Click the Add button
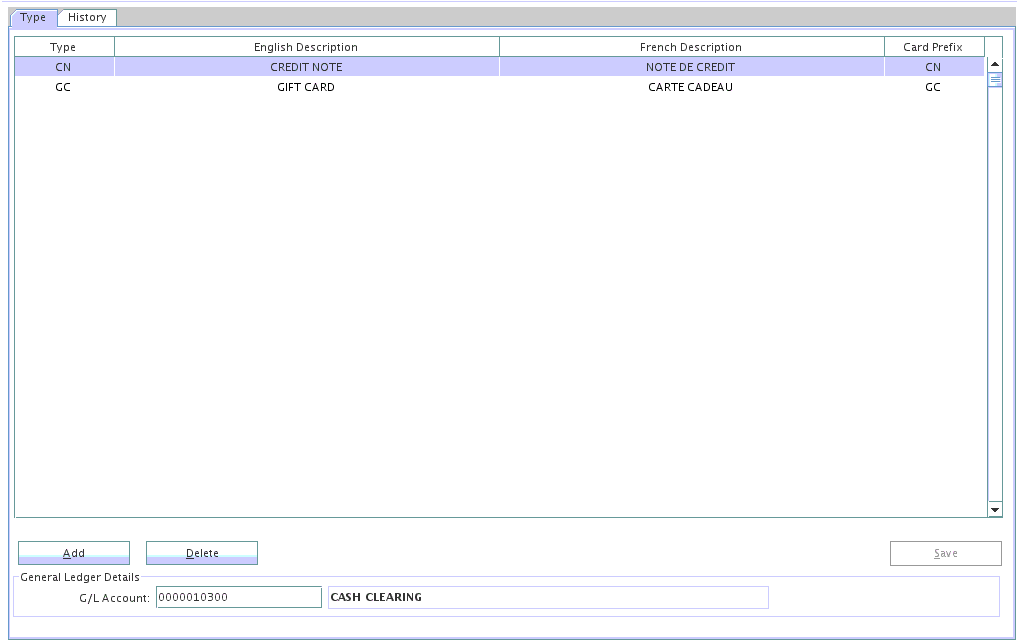This screenshot has height=641, width=1017. (x=74, y=553)
